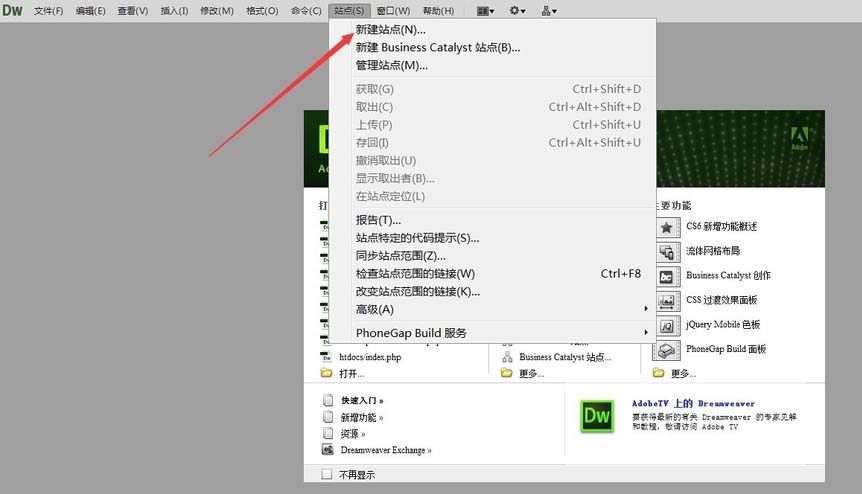The width and height of the screenshot is (862, 494).
Task: Open 流体网格布局 link
Action: [712, 251]
